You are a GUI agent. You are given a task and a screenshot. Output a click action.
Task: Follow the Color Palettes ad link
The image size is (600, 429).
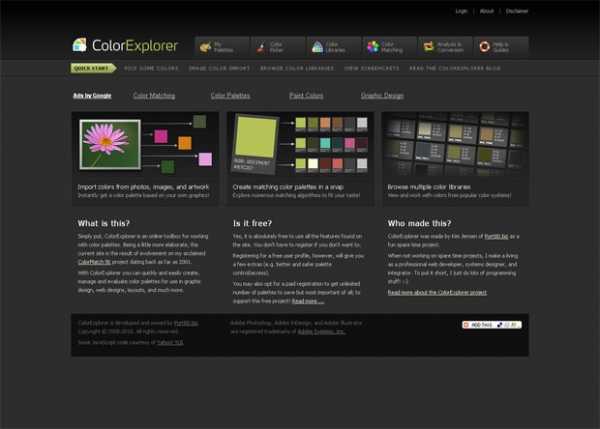pyautogui.click(x=231, y=96)
